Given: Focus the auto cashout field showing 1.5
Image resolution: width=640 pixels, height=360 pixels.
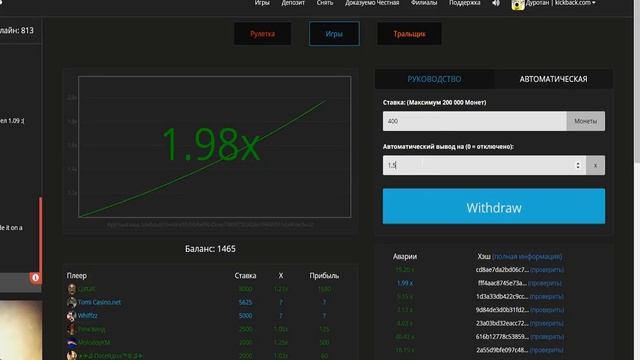Looking at the screenshot, I should pos(484,165).
